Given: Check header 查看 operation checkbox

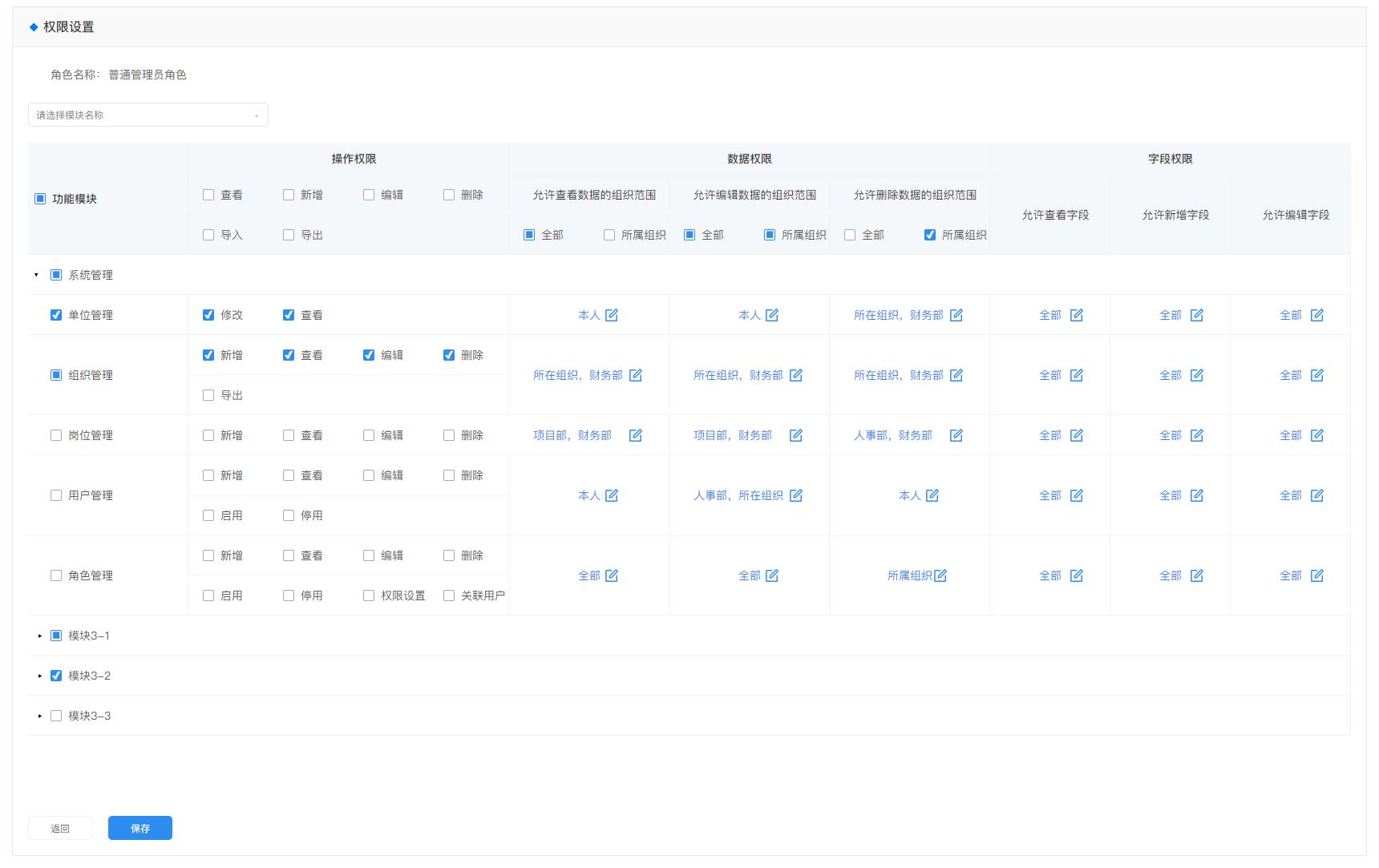Looking at the screenshot, I should pos(208,195).
